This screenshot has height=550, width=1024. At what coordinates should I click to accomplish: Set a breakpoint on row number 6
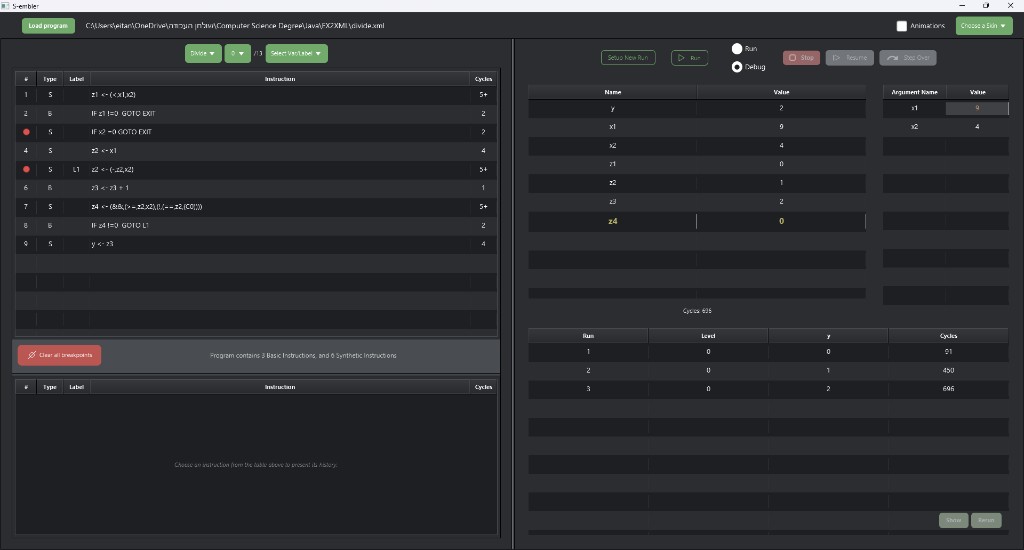point(26,188)
